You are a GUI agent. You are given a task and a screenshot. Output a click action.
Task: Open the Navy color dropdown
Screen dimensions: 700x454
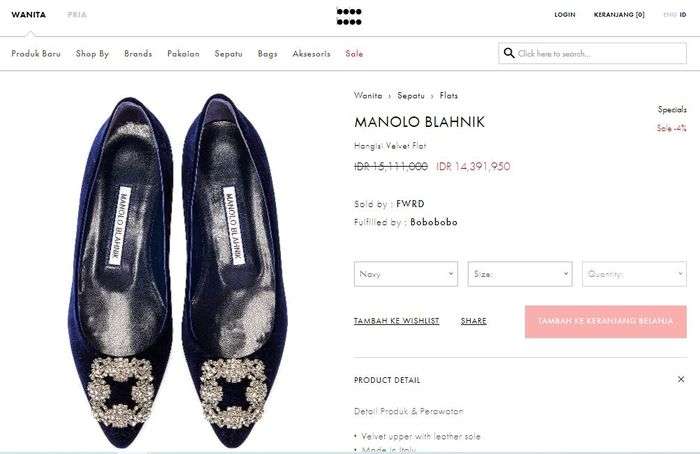(405, 274)
